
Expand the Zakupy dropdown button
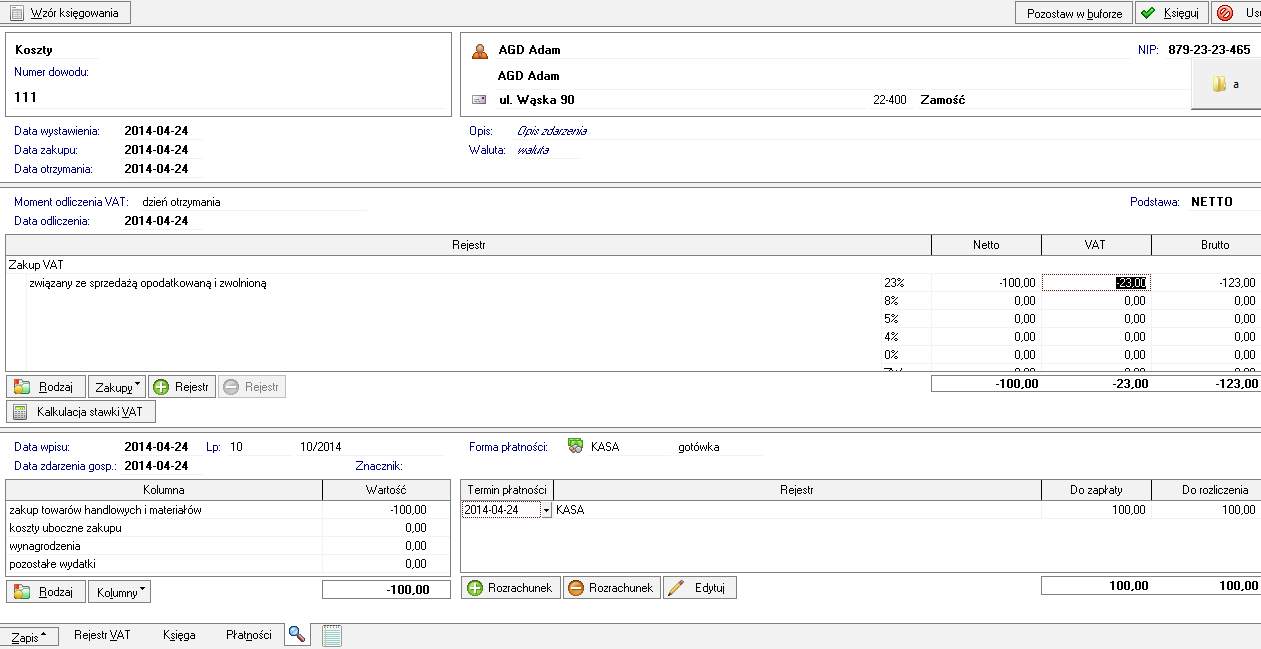pyautogui.click(x=117, y=387)
